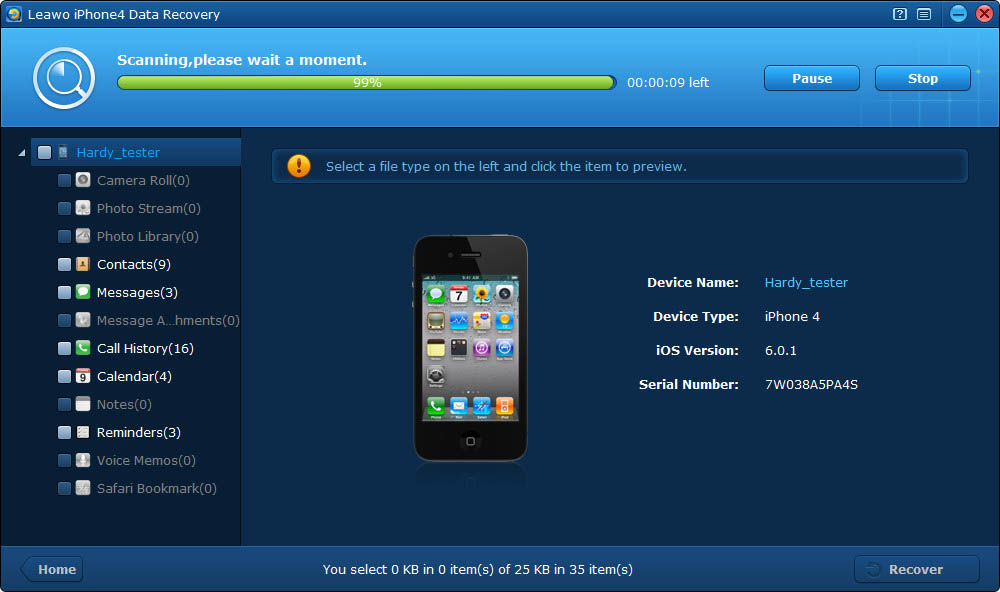This screenshot has width=1000, height=592.
Task: Minimize the Leawo window
Action: (x=959, y=14)
